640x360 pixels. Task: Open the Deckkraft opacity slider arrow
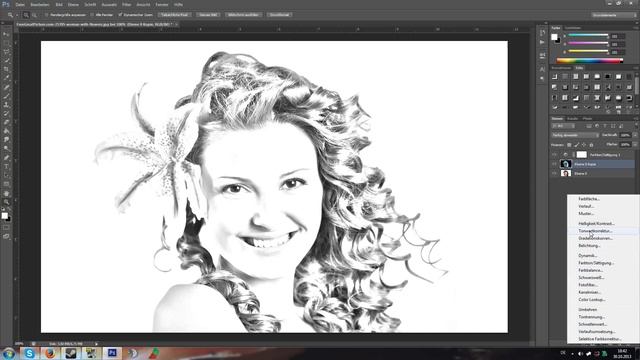635,135
